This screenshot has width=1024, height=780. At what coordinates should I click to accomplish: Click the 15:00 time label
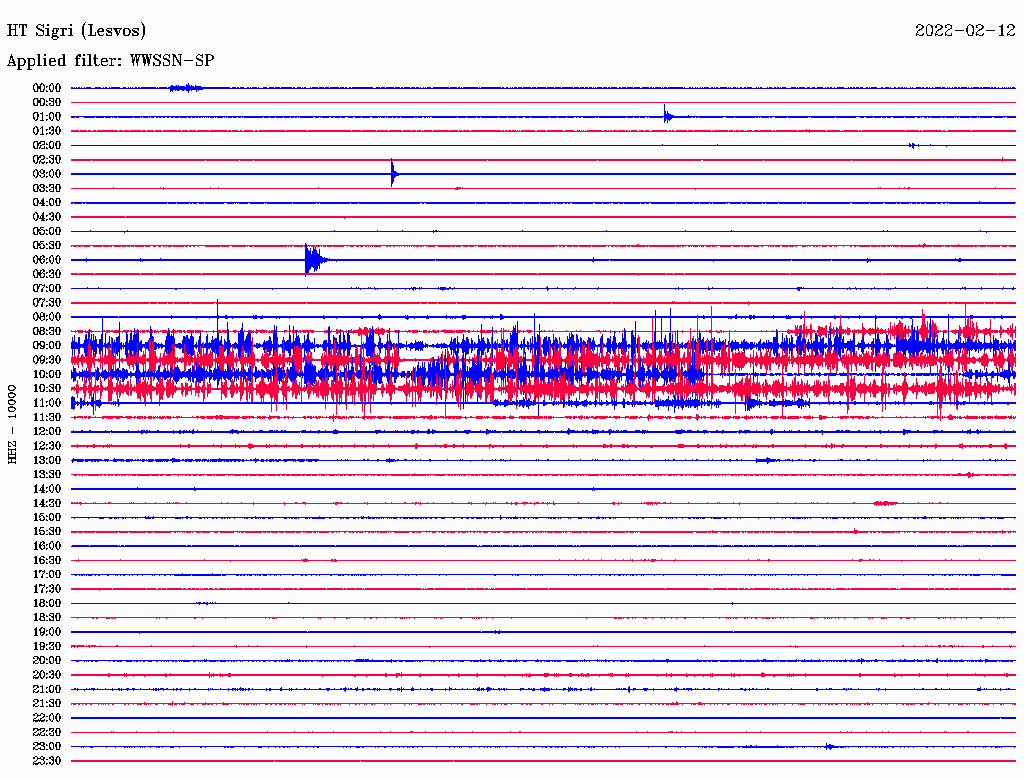pyautogui.click(x=47, y=518)
